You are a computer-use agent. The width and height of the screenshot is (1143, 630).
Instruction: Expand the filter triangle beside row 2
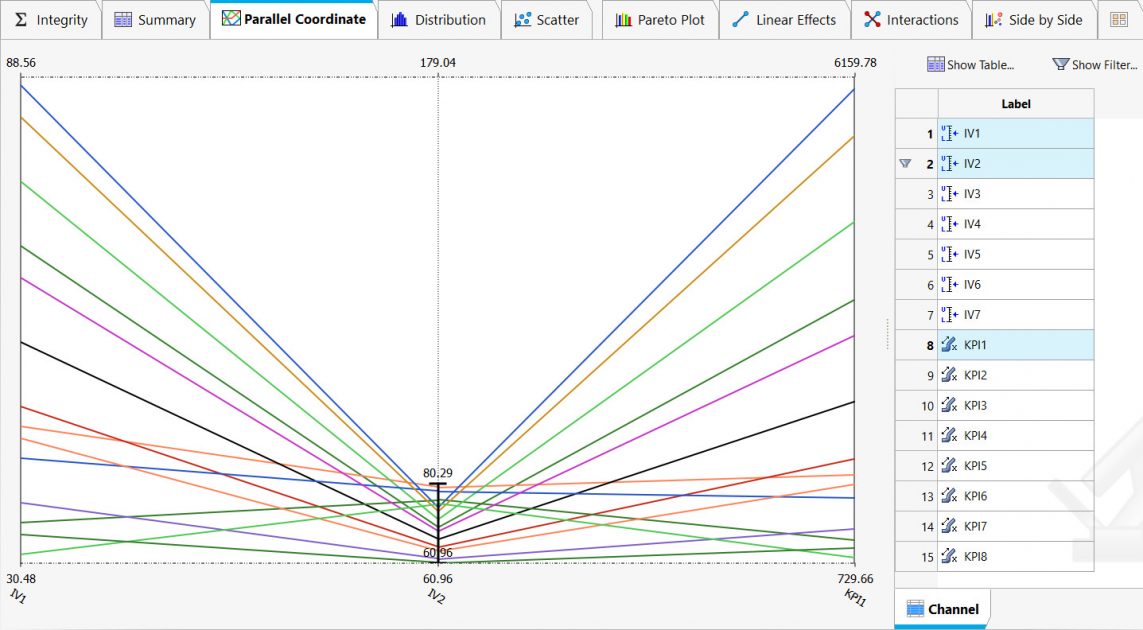905,164
